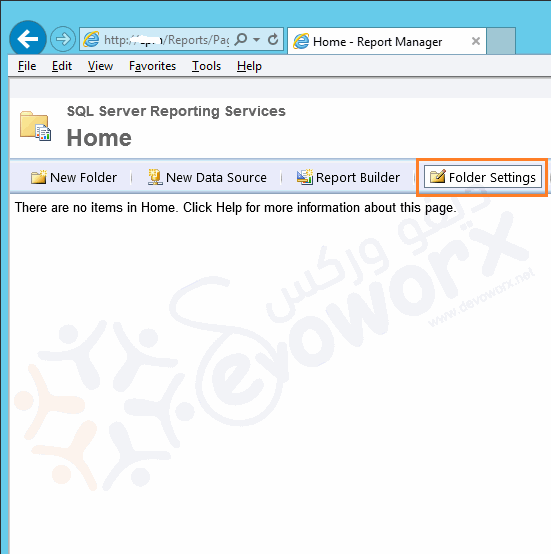Open the Tools menu
551x554 pixels.
point(206,66)
